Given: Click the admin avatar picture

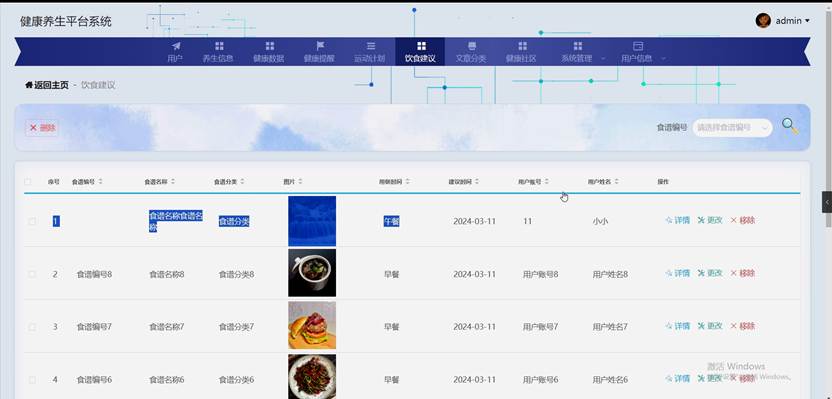Looking at the screenshot, I should point(763,21).
